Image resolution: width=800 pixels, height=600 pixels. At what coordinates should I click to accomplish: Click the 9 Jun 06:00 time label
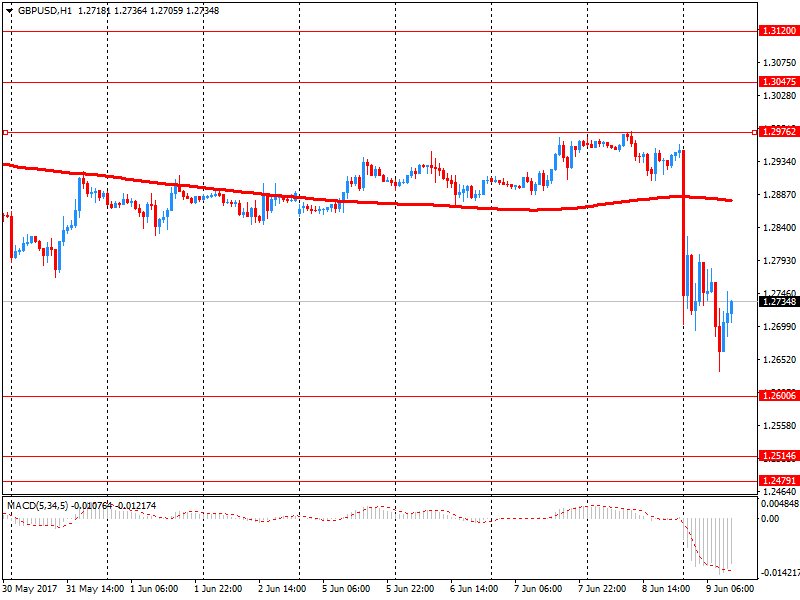pyautogui.click(x=730, y=589)
